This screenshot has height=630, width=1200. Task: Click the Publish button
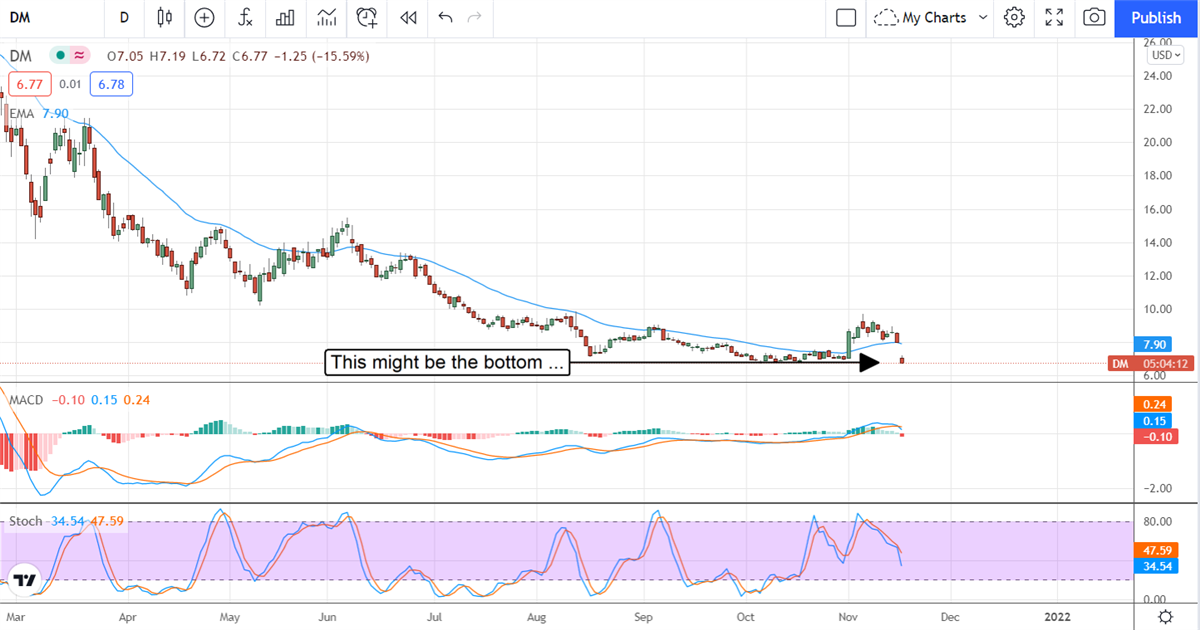1156,17
